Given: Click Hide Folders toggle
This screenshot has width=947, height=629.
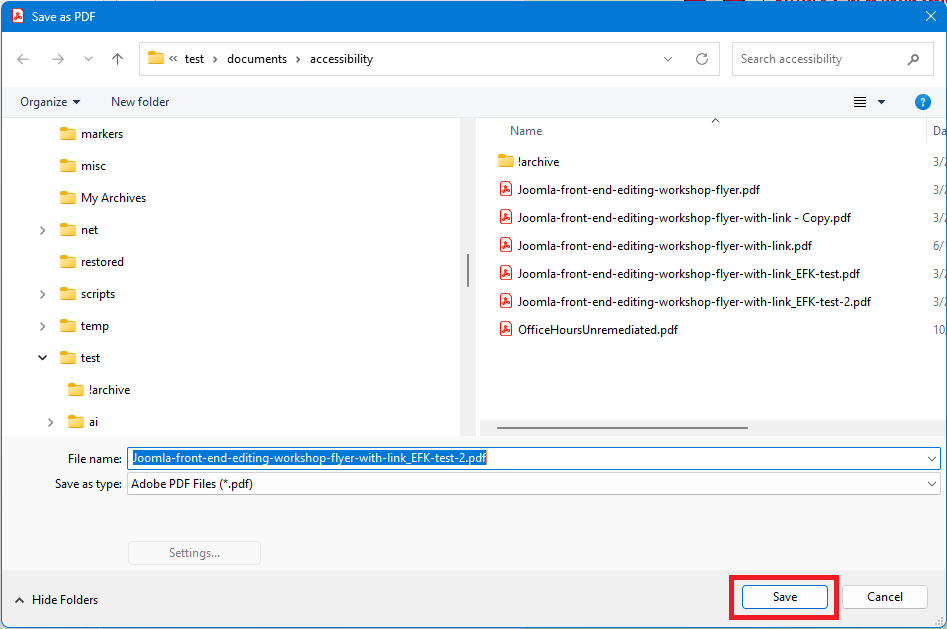Looking at the screenshot, I should [x=56, y=600].
